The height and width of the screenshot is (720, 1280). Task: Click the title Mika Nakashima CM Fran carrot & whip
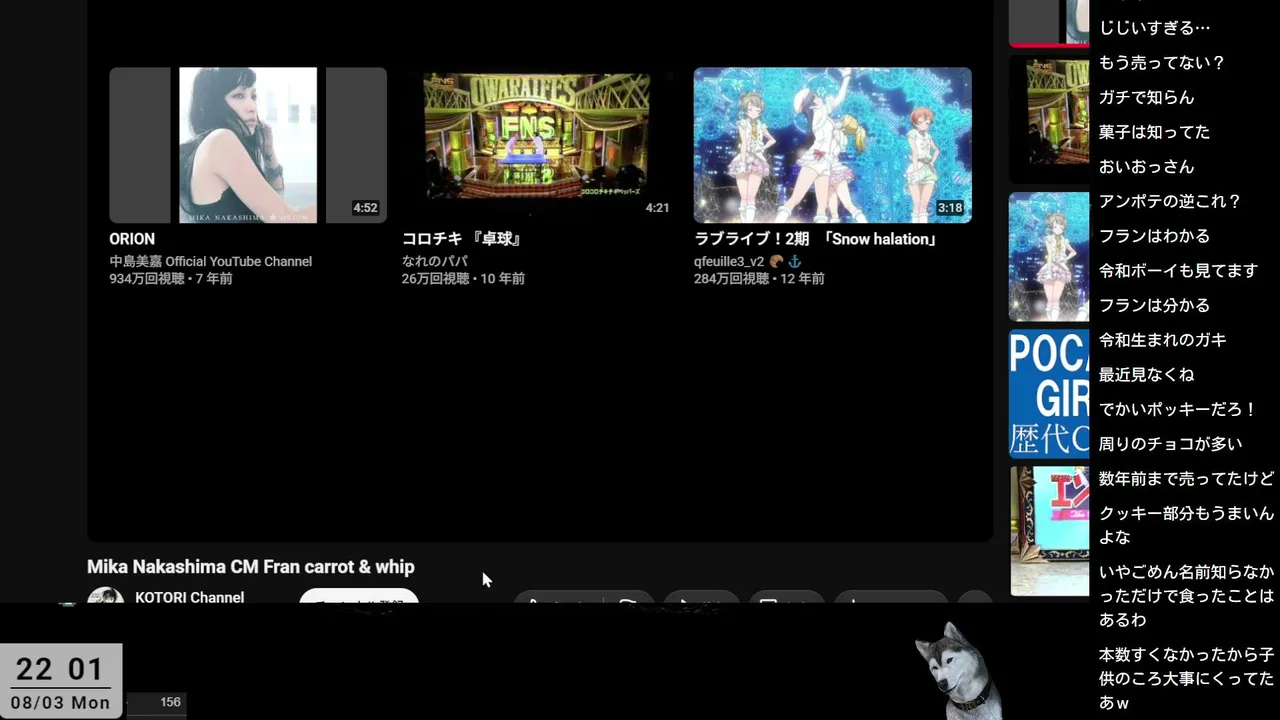coord(251,567)
